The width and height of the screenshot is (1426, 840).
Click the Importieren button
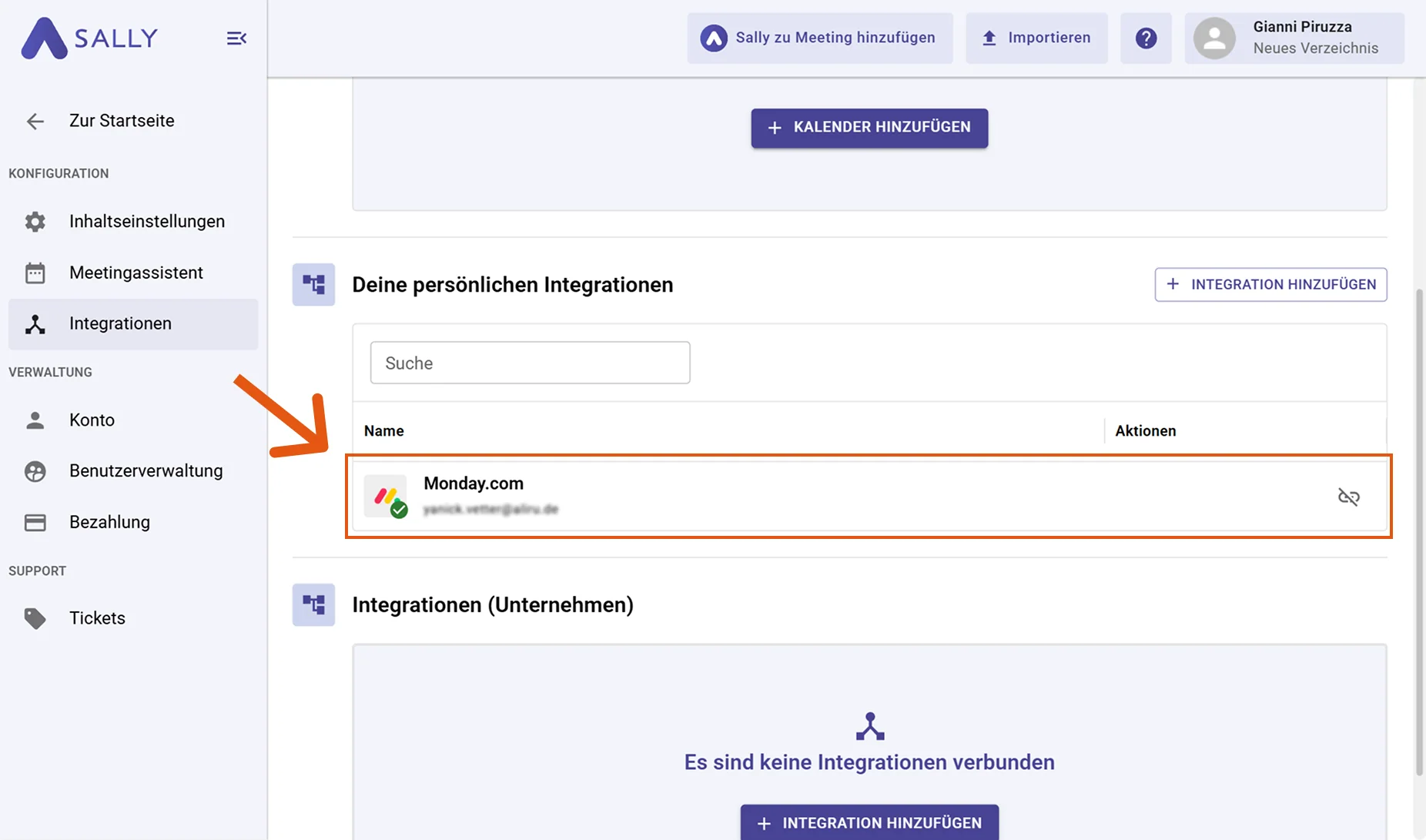[x=1036, y=38]
